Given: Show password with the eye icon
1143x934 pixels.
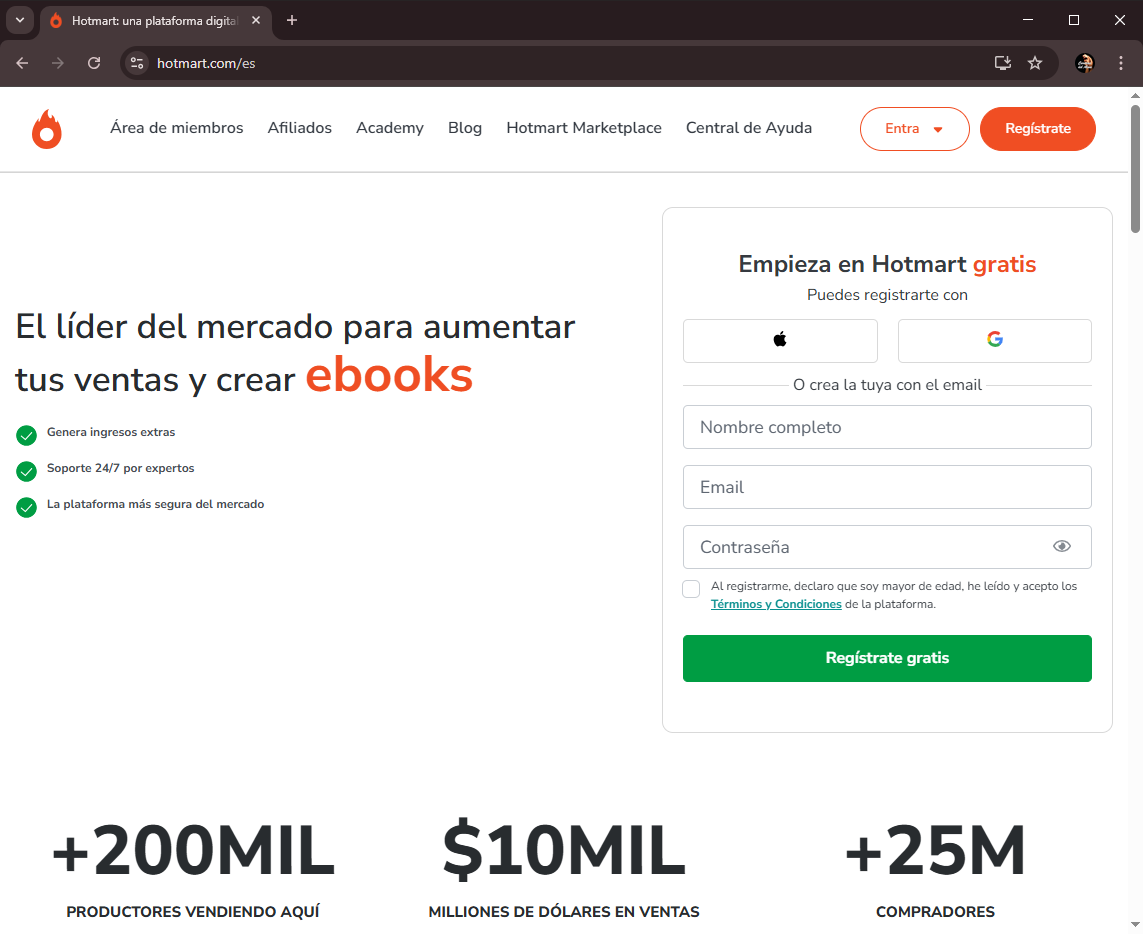Looking at the screenshot, I should pyautogui.click(x=1061, y=546).
